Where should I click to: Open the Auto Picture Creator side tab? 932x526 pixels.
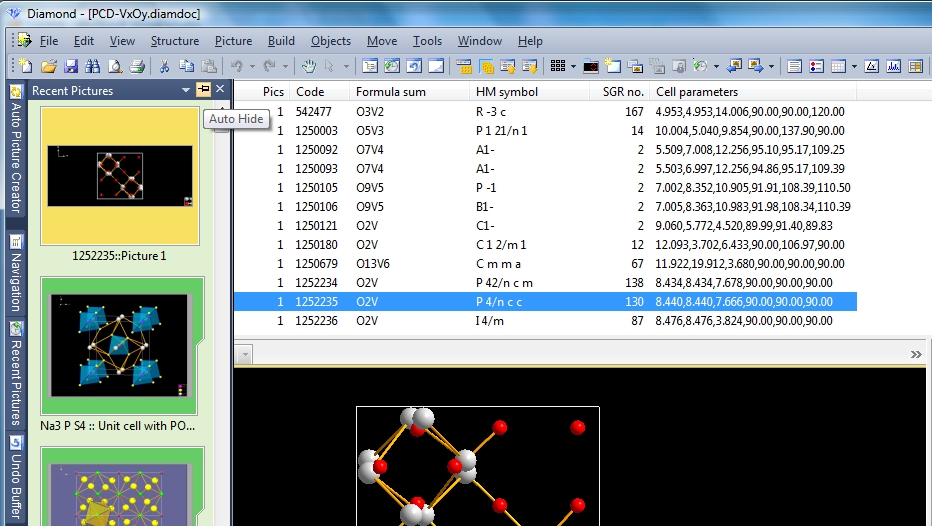16,150
